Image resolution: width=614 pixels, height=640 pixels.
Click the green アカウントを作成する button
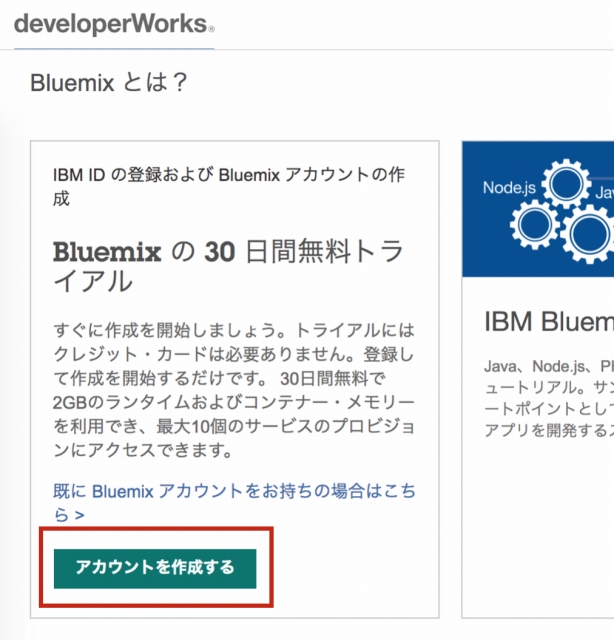pyautogui.click(x=155, y=568)
